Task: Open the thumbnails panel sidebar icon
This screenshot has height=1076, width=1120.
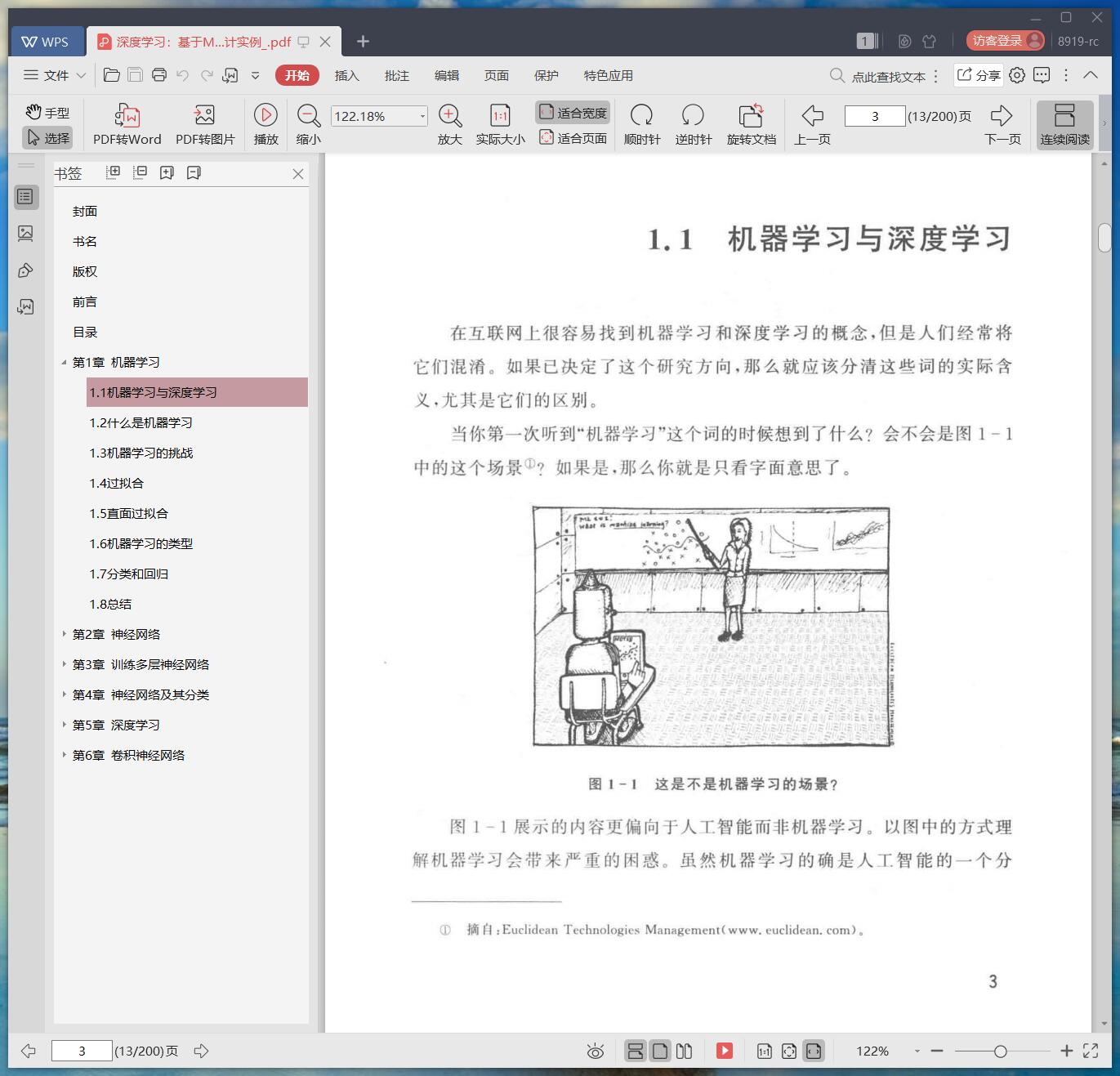Action: point(25,234)
